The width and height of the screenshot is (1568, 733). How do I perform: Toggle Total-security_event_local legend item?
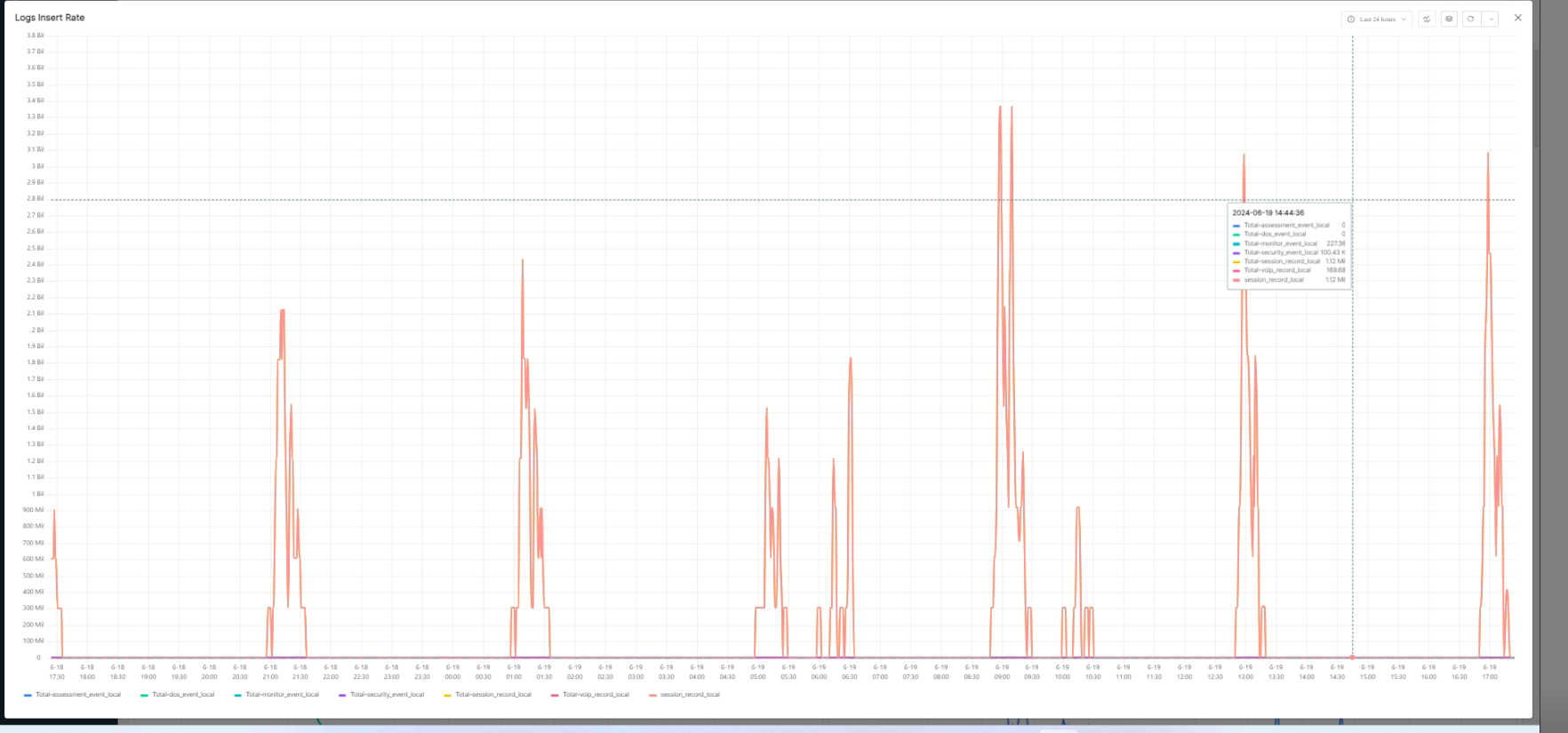pos(387,695)
